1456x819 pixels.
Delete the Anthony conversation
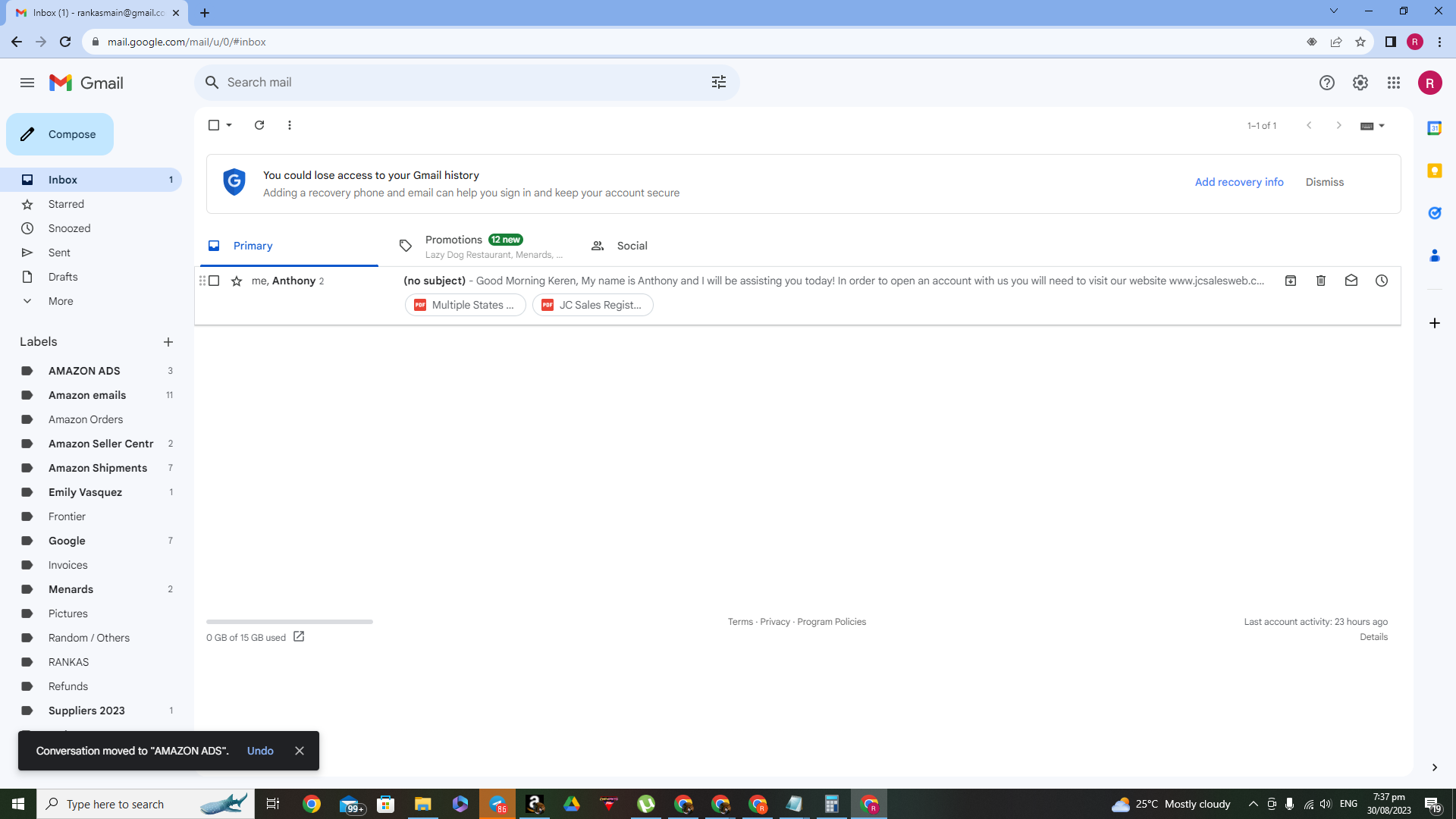pyautogui.click(x=1321, y=281)
